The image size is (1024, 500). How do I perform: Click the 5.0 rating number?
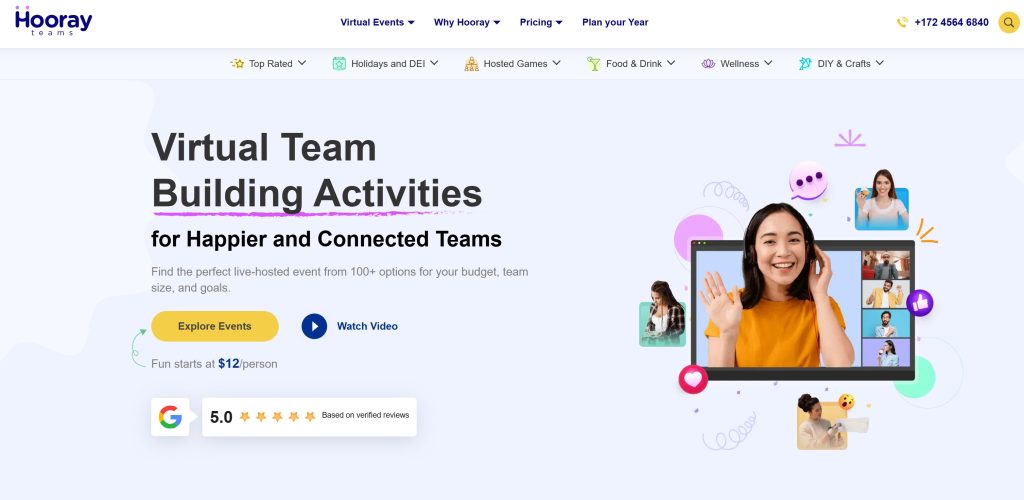(221, 417)
